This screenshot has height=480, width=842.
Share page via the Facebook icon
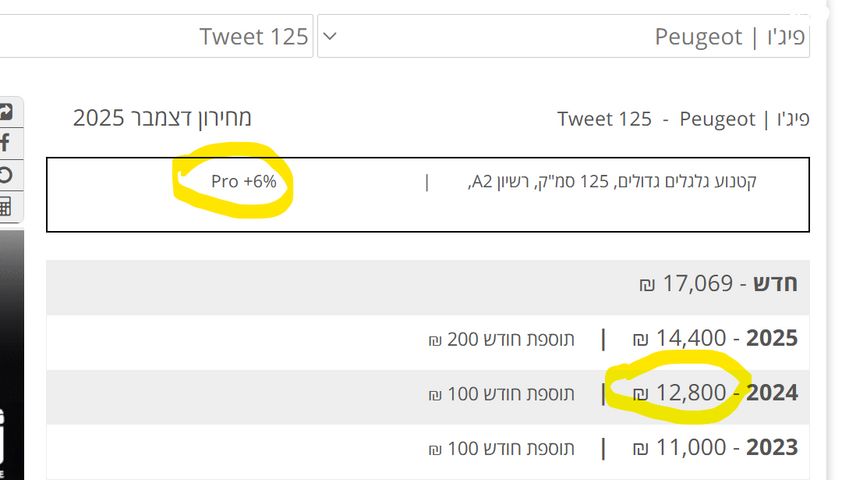pyautogui.click(x=6, y=143)
